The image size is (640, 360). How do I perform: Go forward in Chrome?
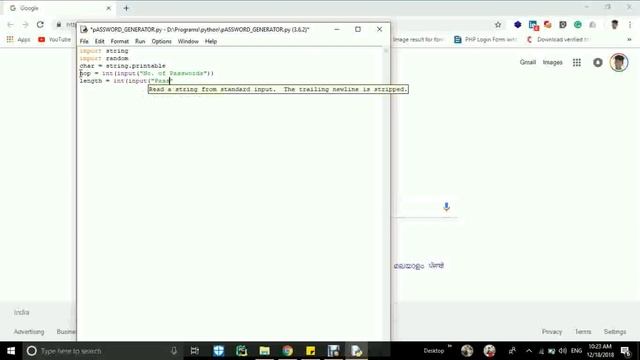click(x=25, y=25)
